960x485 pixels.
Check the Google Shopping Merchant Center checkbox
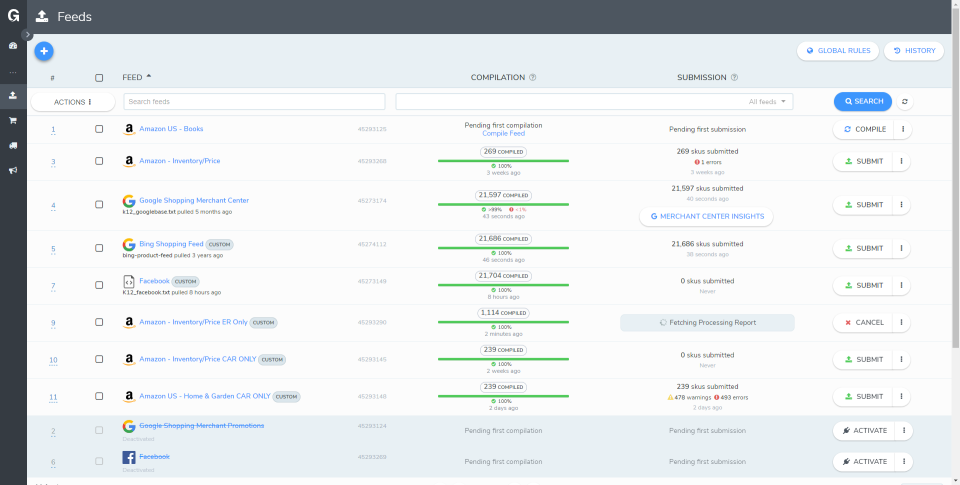point(99,205)
